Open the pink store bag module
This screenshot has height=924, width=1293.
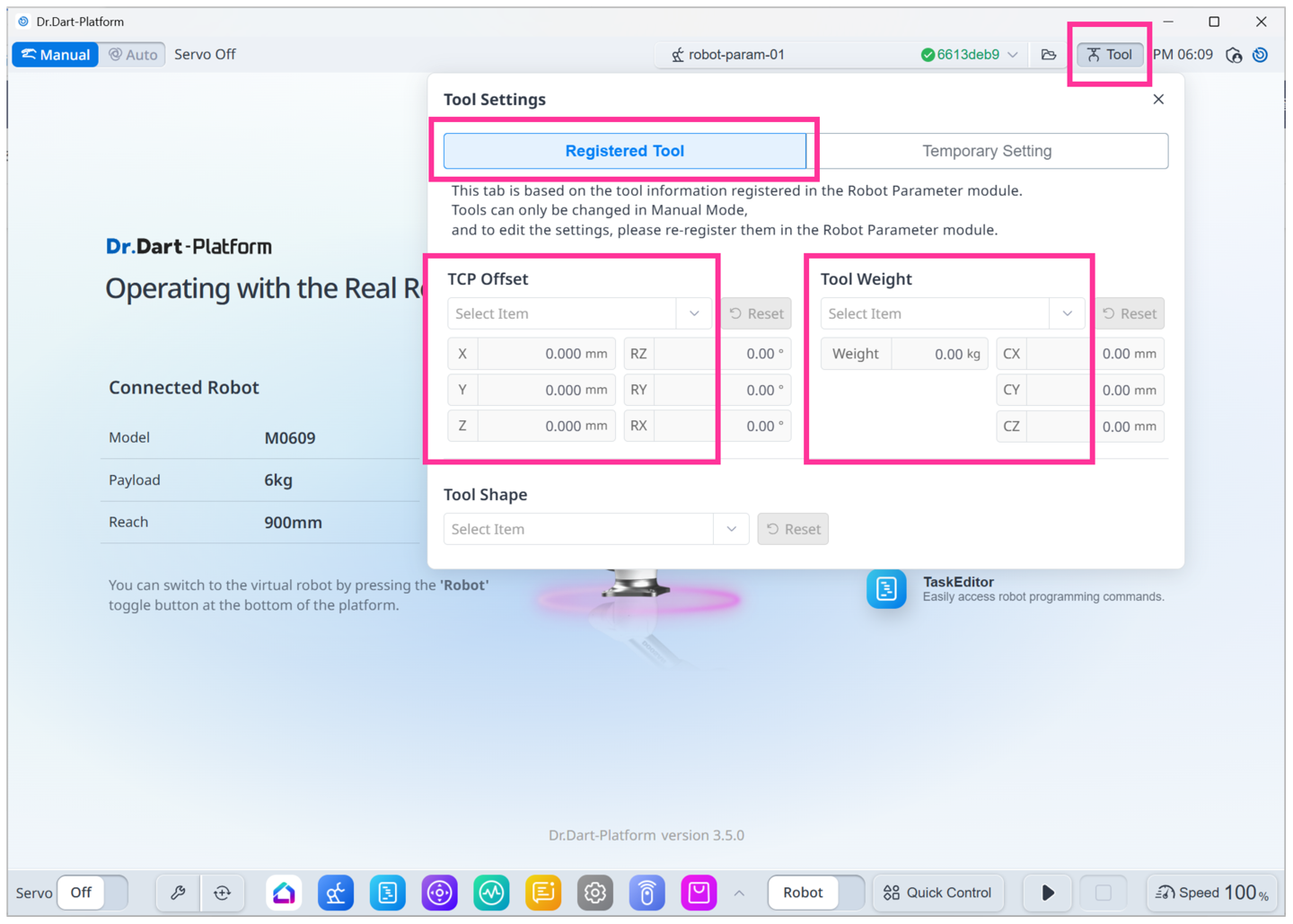click(x=699, y=893)
